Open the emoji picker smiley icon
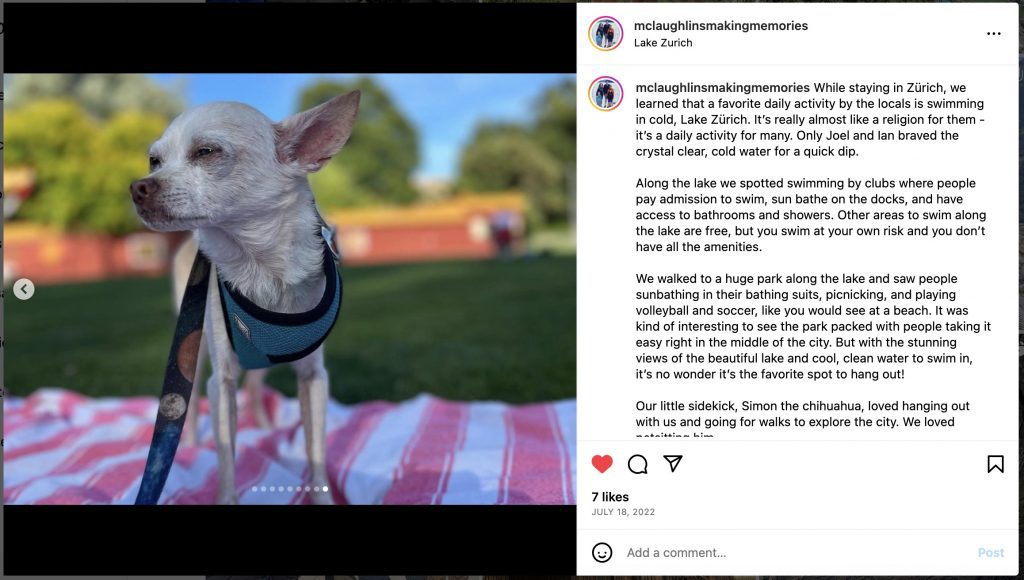The image size is (1024, 580). [601, 553]
